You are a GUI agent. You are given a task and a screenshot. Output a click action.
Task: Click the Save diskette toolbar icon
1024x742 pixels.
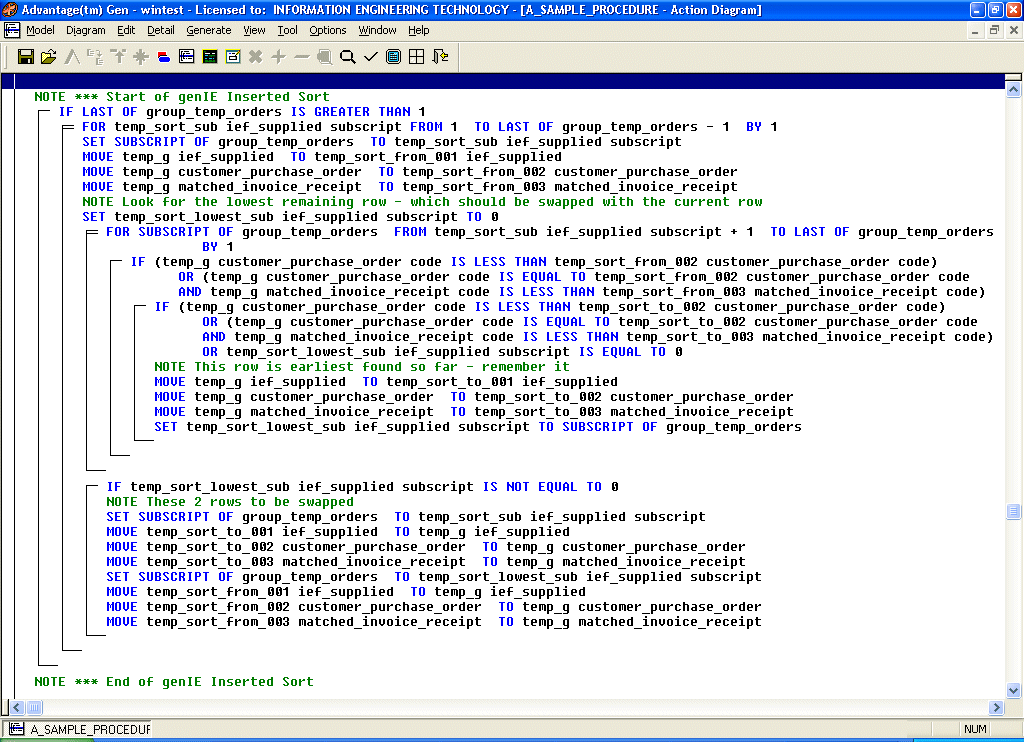[x=26, y=57]
